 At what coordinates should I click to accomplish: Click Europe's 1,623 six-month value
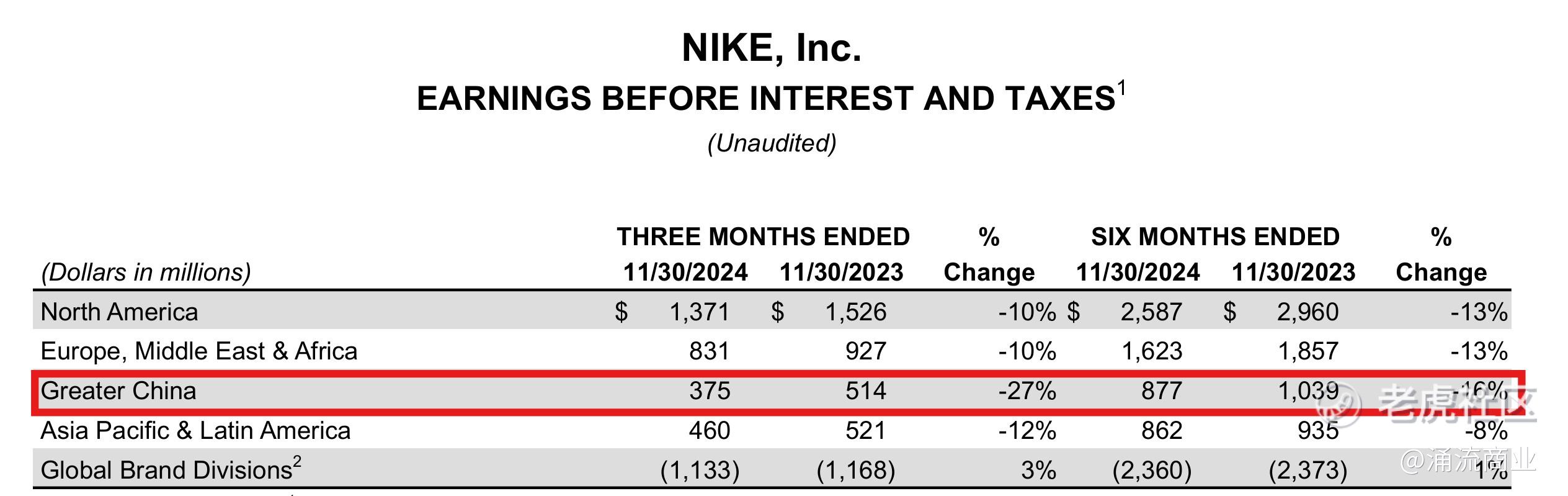(x=1152, y=351)
